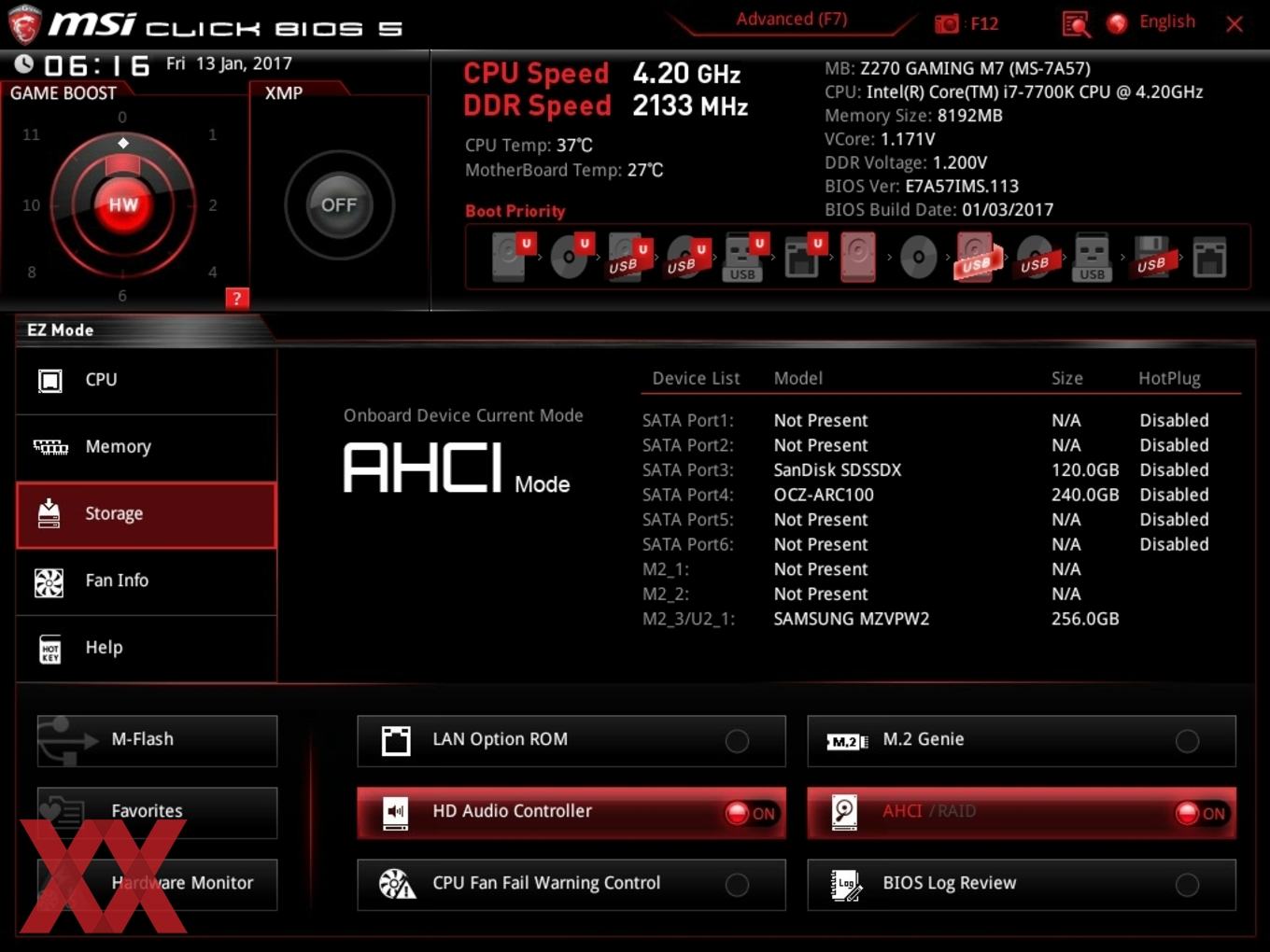1270x952 pixels.
Task: Click the clock icon beside the time
Action: coord(24,64)
